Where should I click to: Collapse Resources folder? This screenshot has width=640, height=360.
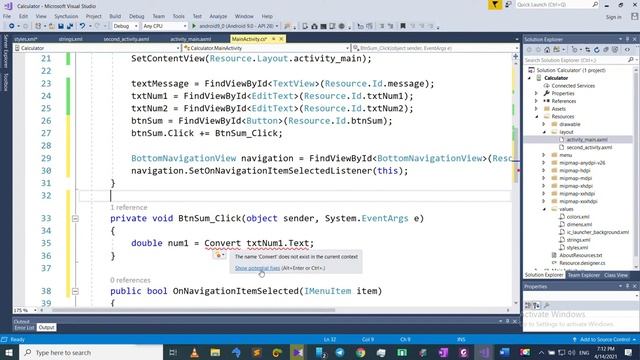coord(537,117)
